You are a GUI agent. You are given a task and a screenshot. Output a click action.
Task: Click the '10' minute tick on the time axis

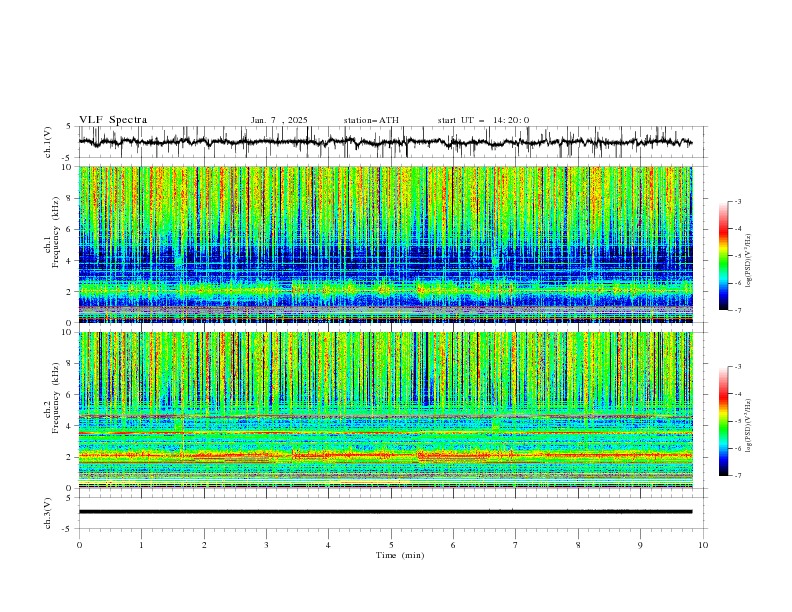point(703,545)
